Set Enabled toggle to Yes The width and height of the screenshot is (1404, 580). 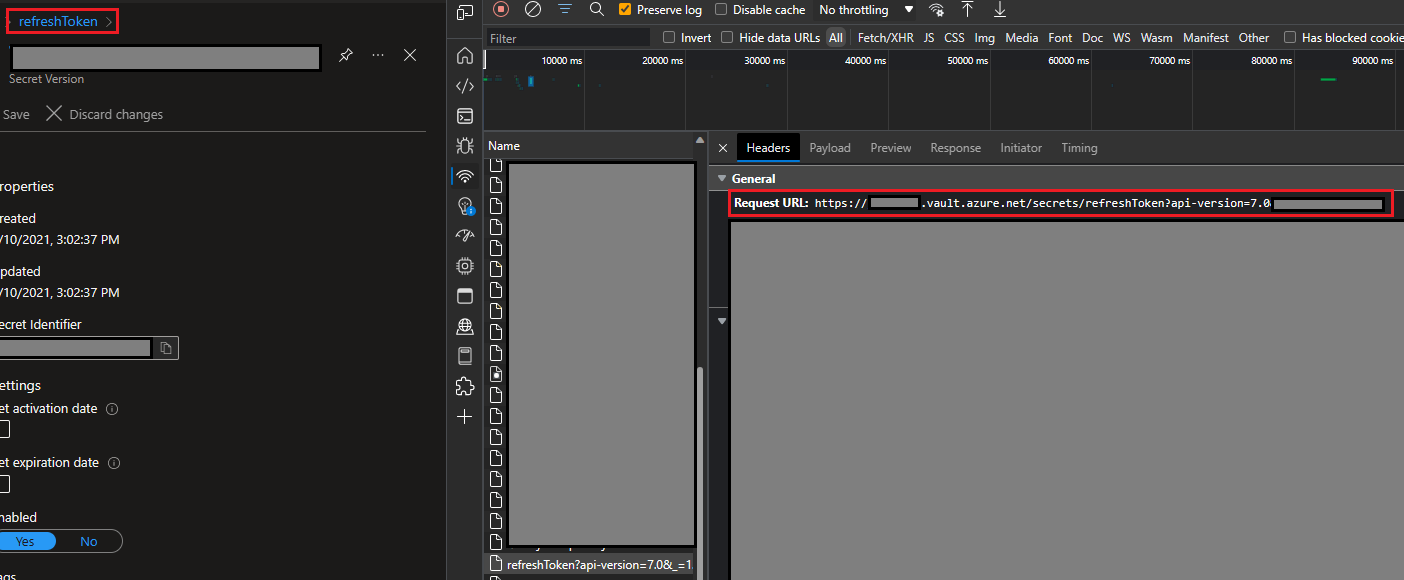[x=27, y=541]
